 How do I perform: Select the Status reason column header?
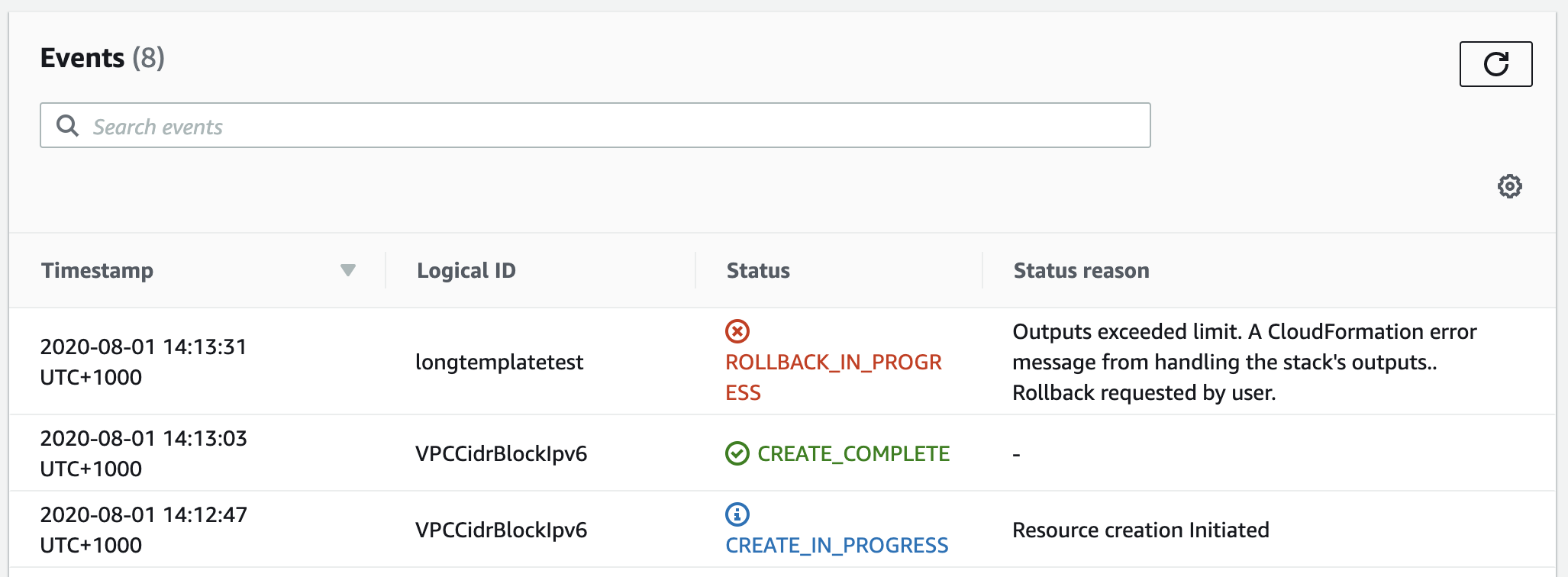[1081, 270]
